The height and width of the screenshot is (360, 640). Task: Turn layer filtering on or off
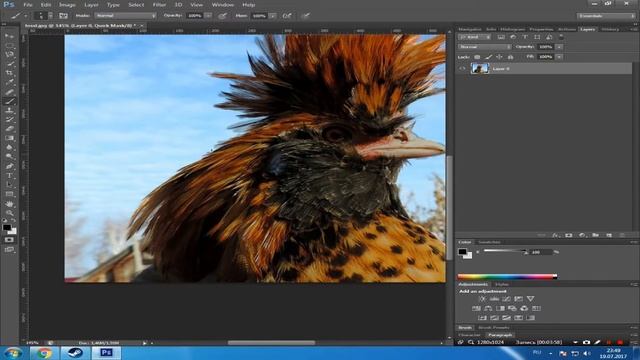click(x=561, y=37)
